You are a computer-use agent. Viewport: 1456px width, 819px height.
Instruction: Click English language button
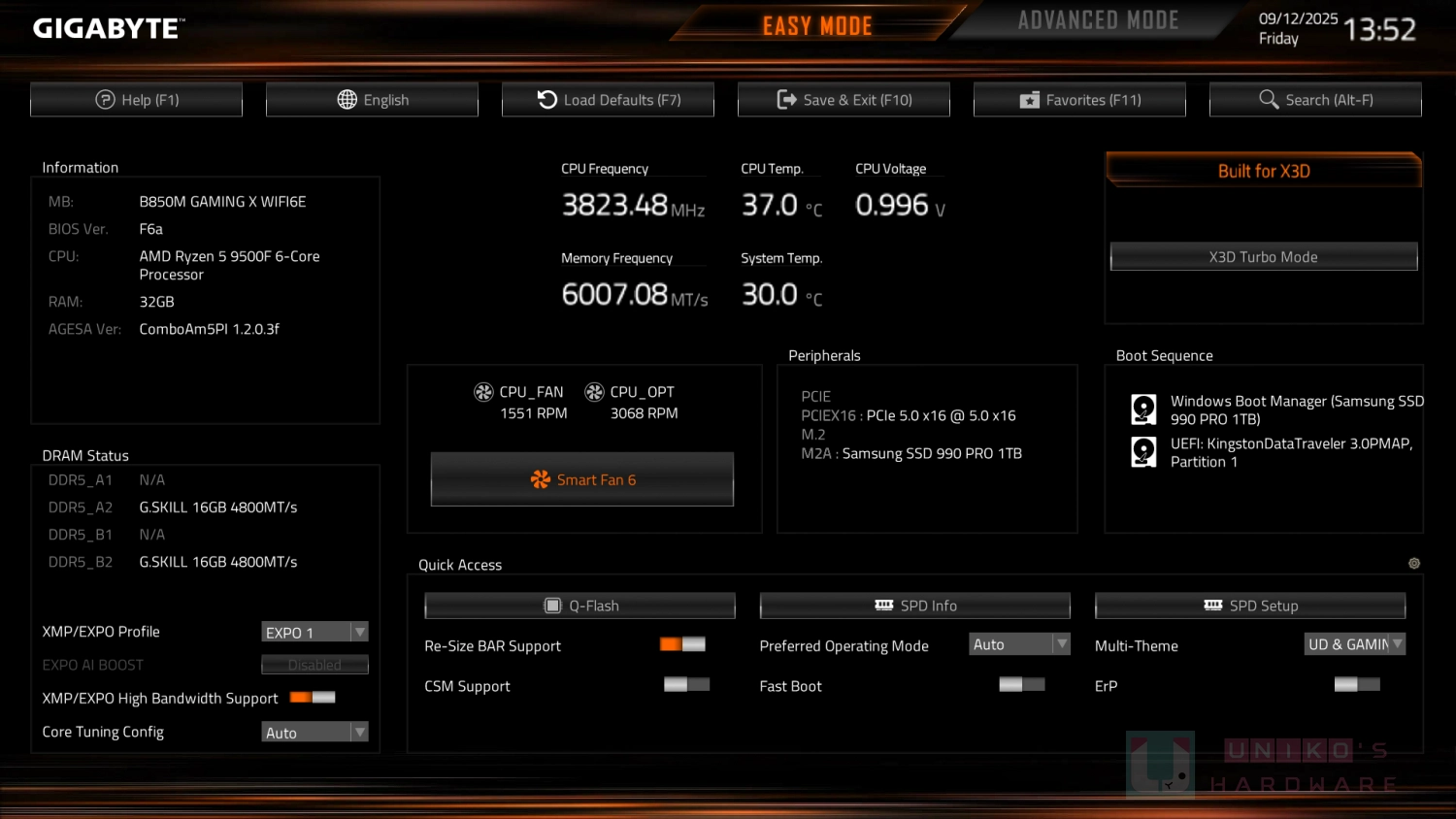coord(372,100)
